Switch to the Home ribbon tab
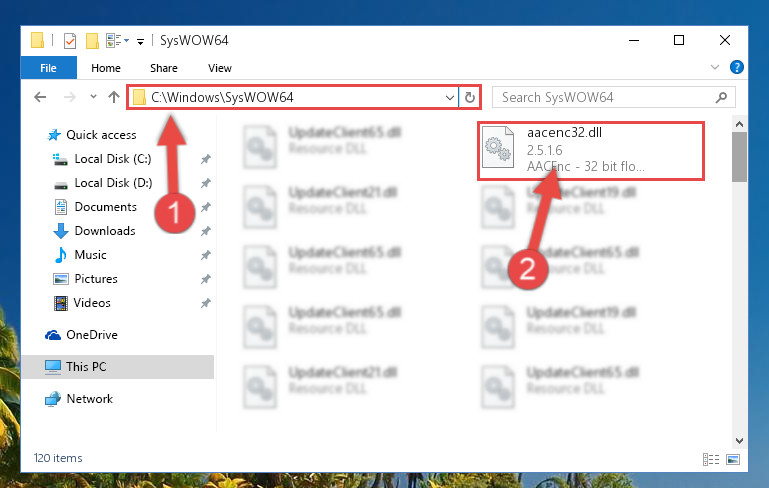This screenshot has width=769, height=488. 106,68
